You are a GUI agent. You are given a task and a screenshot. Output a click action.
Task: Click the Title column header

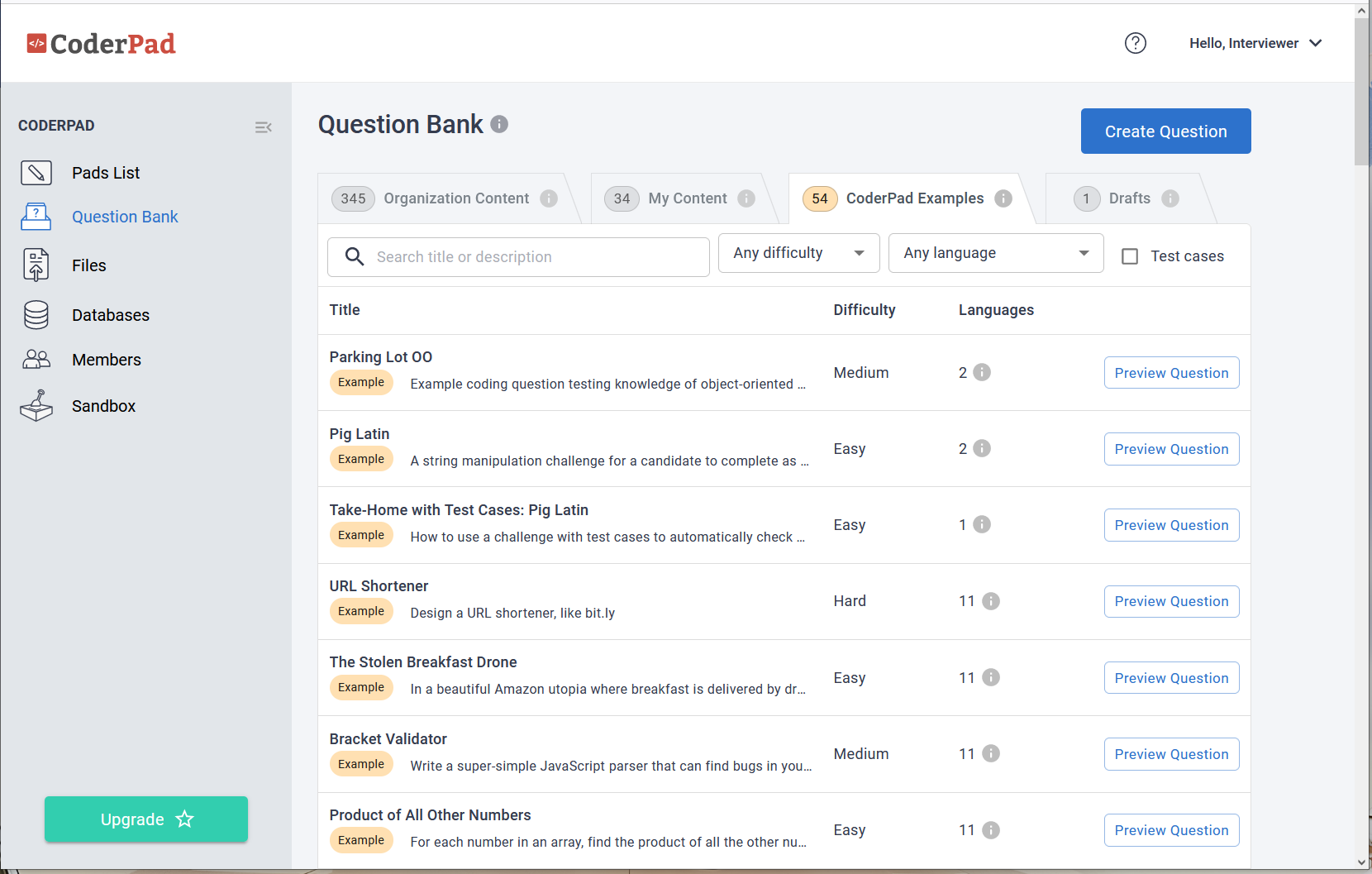tap(345, 310)
